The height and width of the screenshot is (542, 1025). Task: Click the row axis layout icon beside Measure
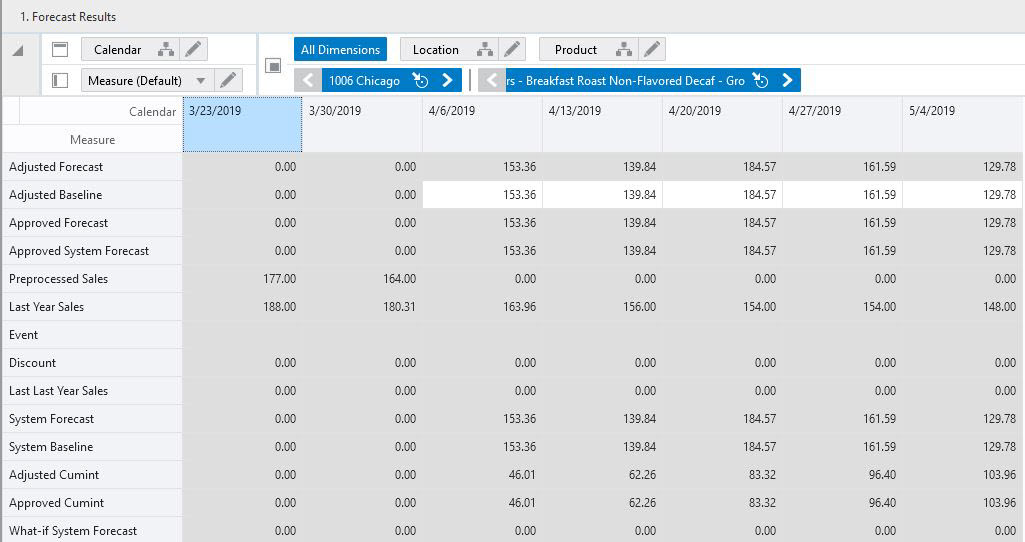click(x=60, y=80)
